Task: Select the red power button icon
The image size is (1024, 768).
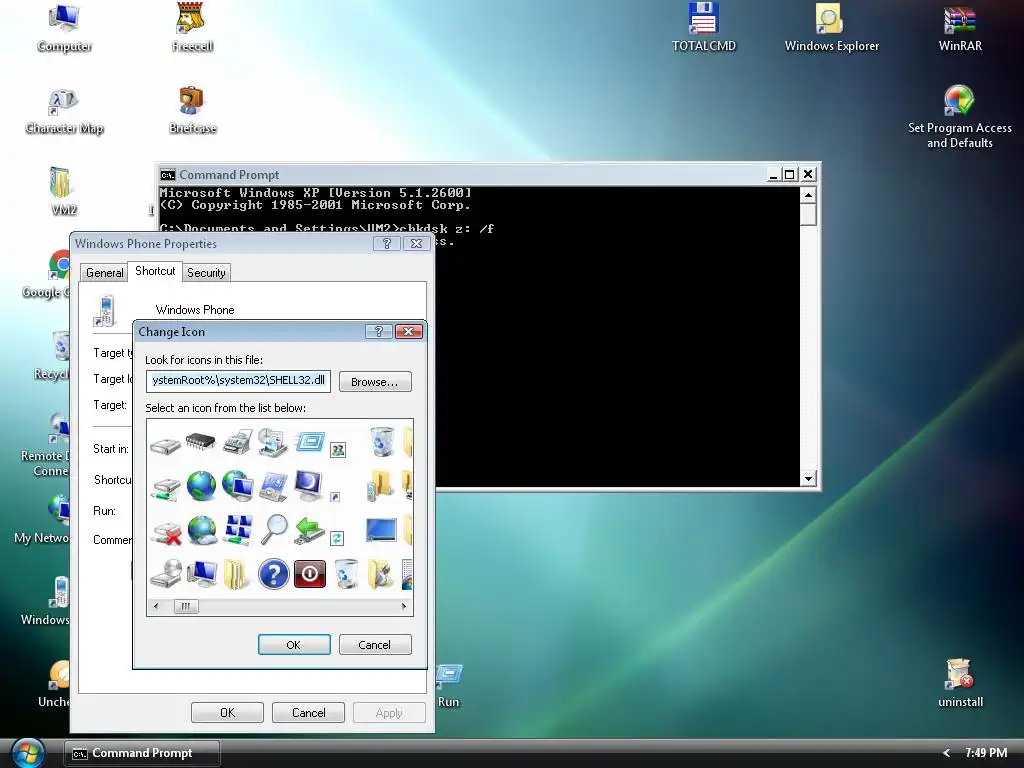Action: 310,574
